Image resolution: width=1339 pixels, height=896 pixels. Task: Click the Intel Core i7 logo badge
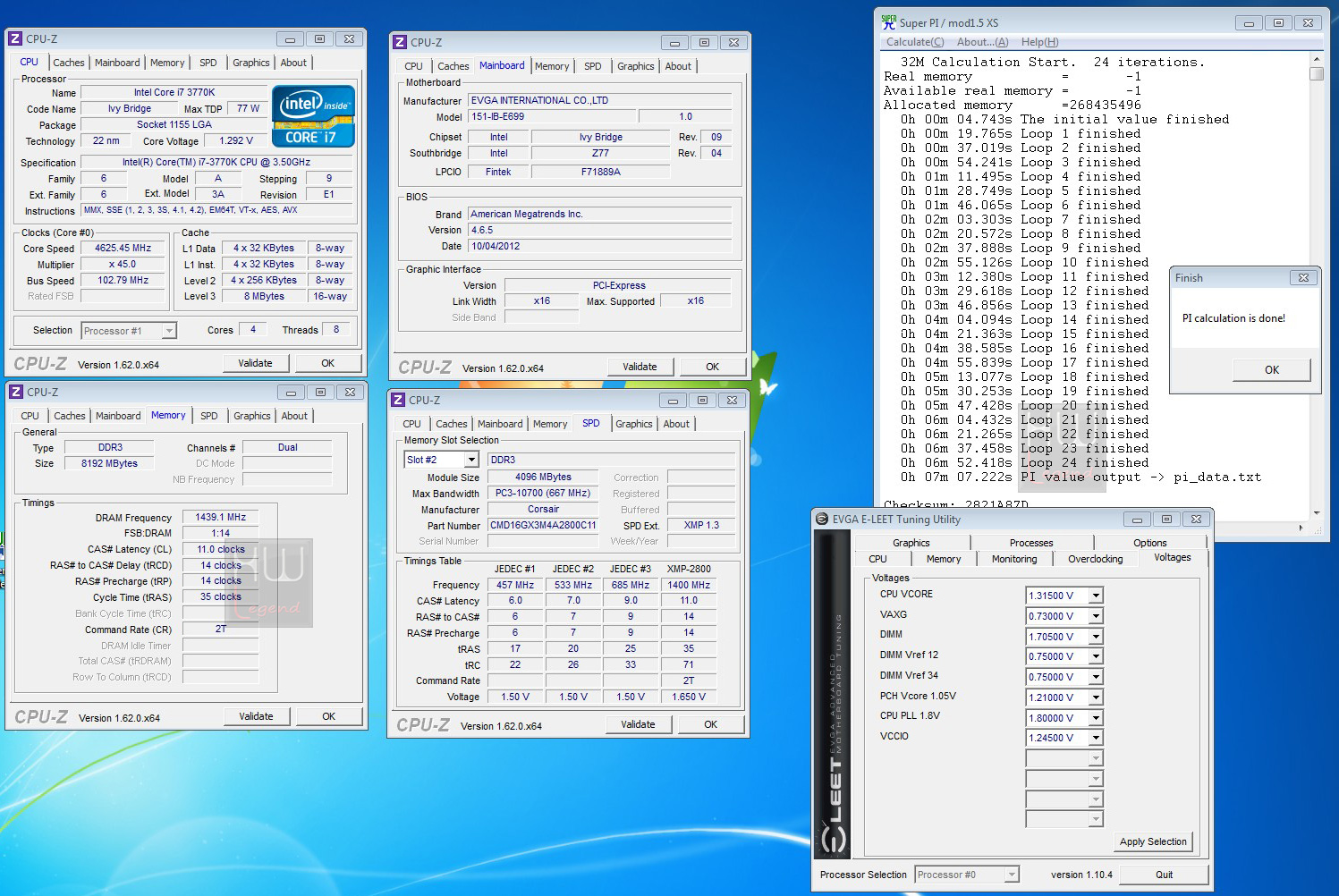313,116
